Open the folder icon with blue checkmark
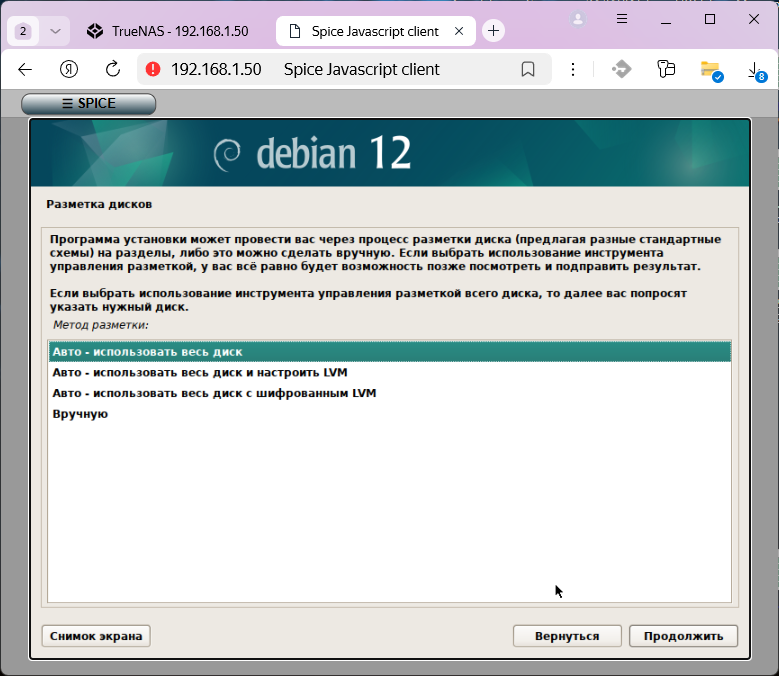This screenshot has width=779, height=676. [711, 71]
